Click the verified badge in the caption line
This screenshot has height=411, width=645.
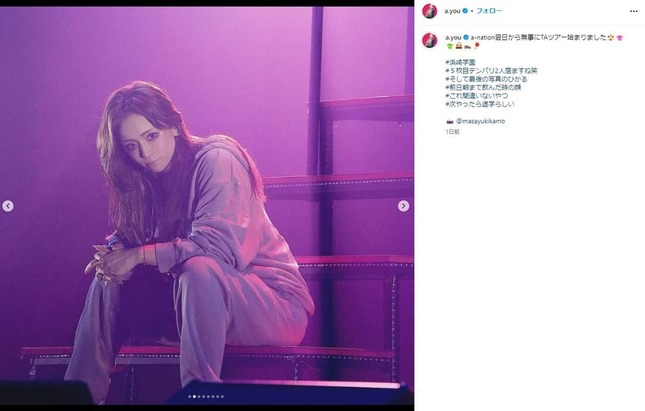click(466, 37)
